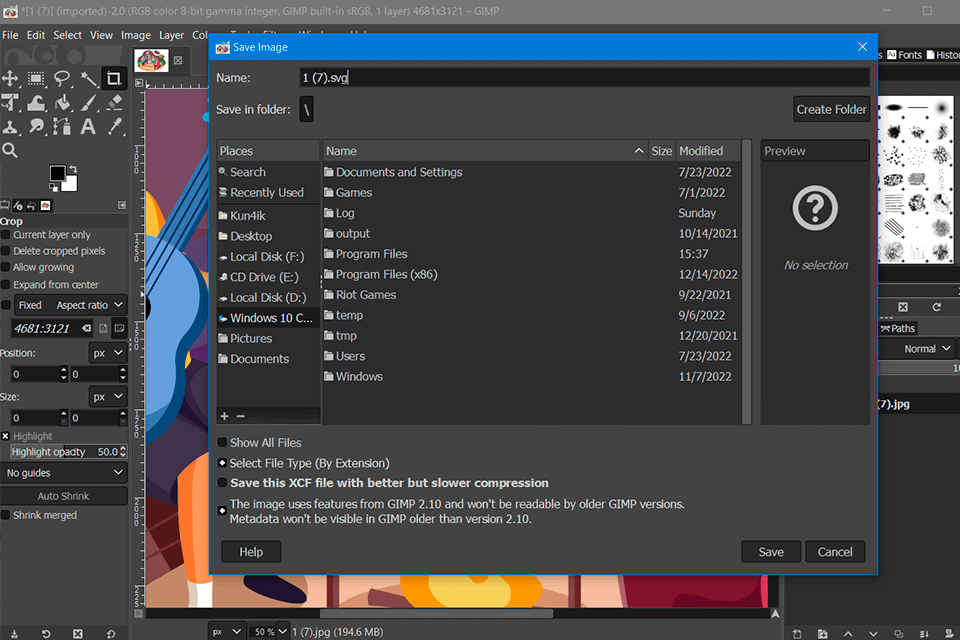Select the Paths tool
Screen dimensions: 960x640
click(x=62, y=127)
